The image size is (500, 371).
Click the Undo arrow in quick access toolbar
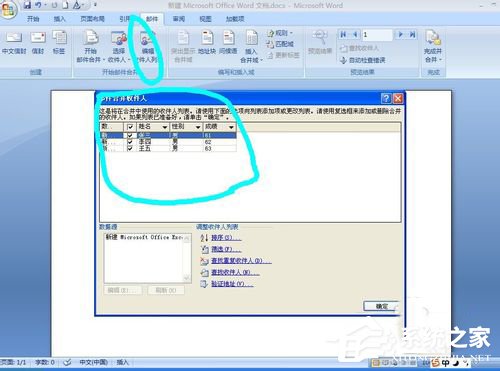click(38, 5)
